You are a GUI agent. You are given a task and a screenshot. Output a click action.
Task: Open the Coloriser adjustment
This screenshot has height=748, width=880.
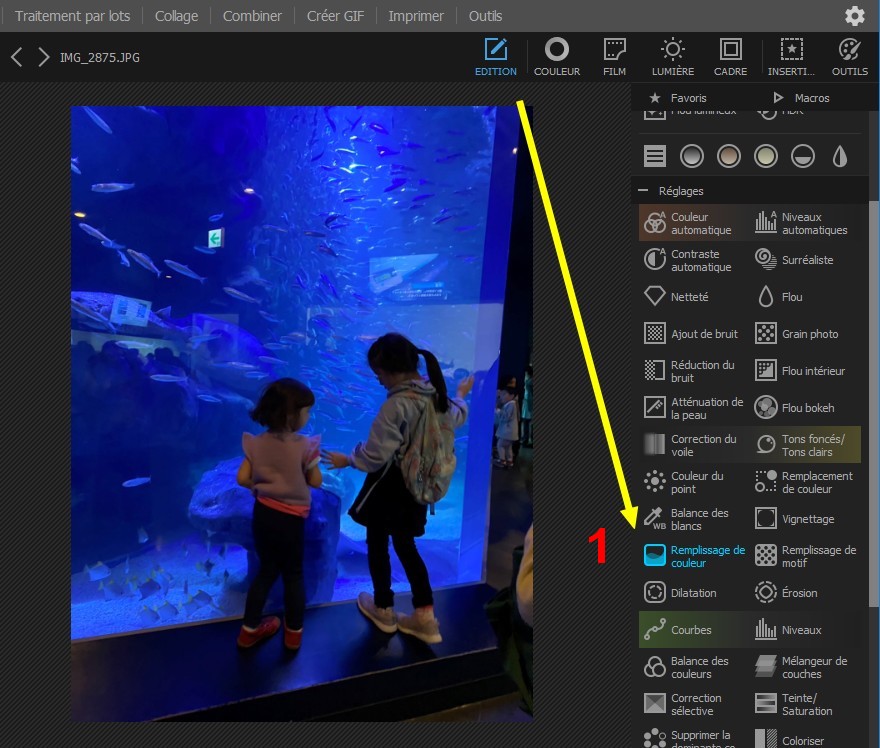(x=804, y=739)
